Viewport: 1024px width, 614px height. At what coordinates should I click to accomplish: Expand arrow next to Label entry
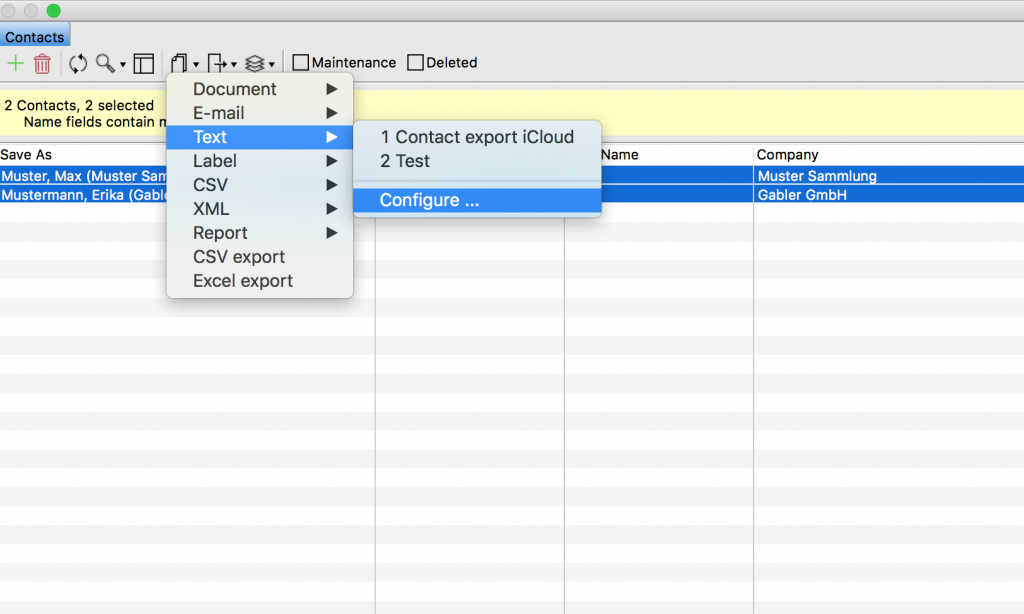[x=332, y=161]
